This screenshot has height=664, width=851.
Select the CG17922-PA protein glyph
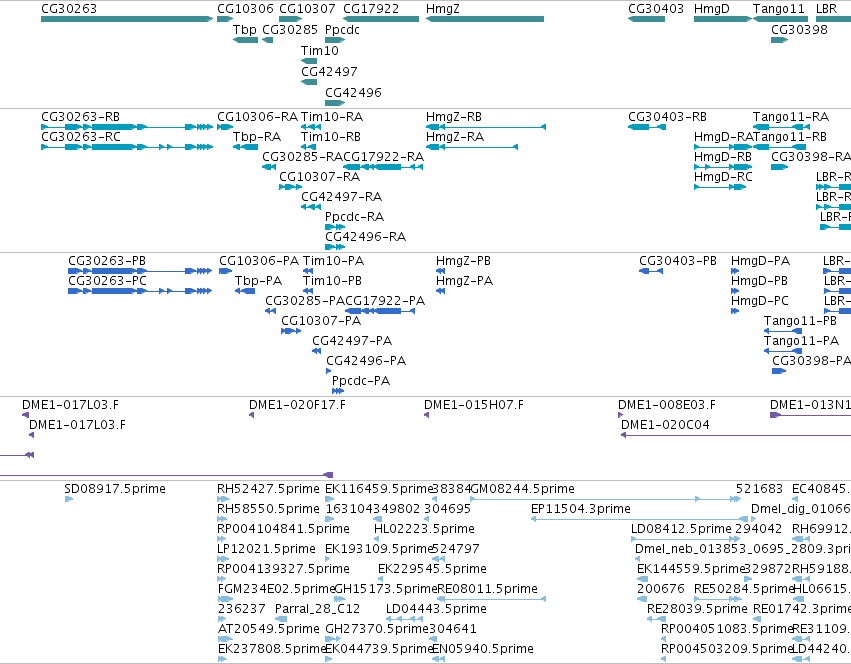coord(380,311)
